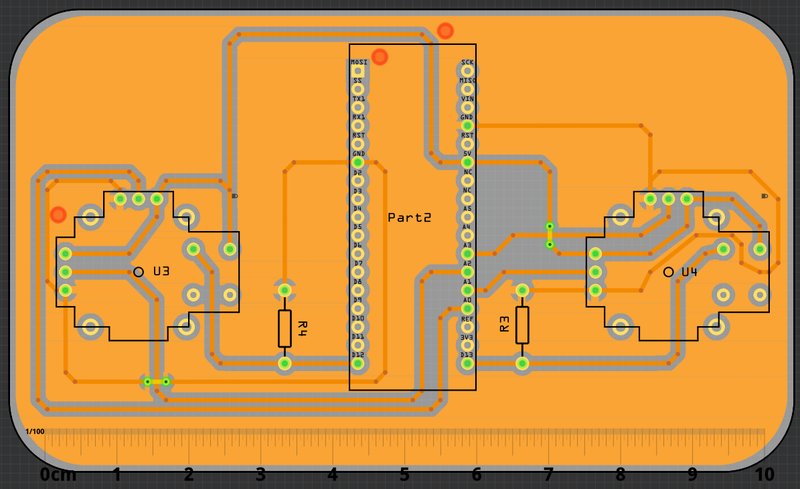Click the MOSI pin on Part2
This screenshot has height=489, width=800.
click(358, 71)
